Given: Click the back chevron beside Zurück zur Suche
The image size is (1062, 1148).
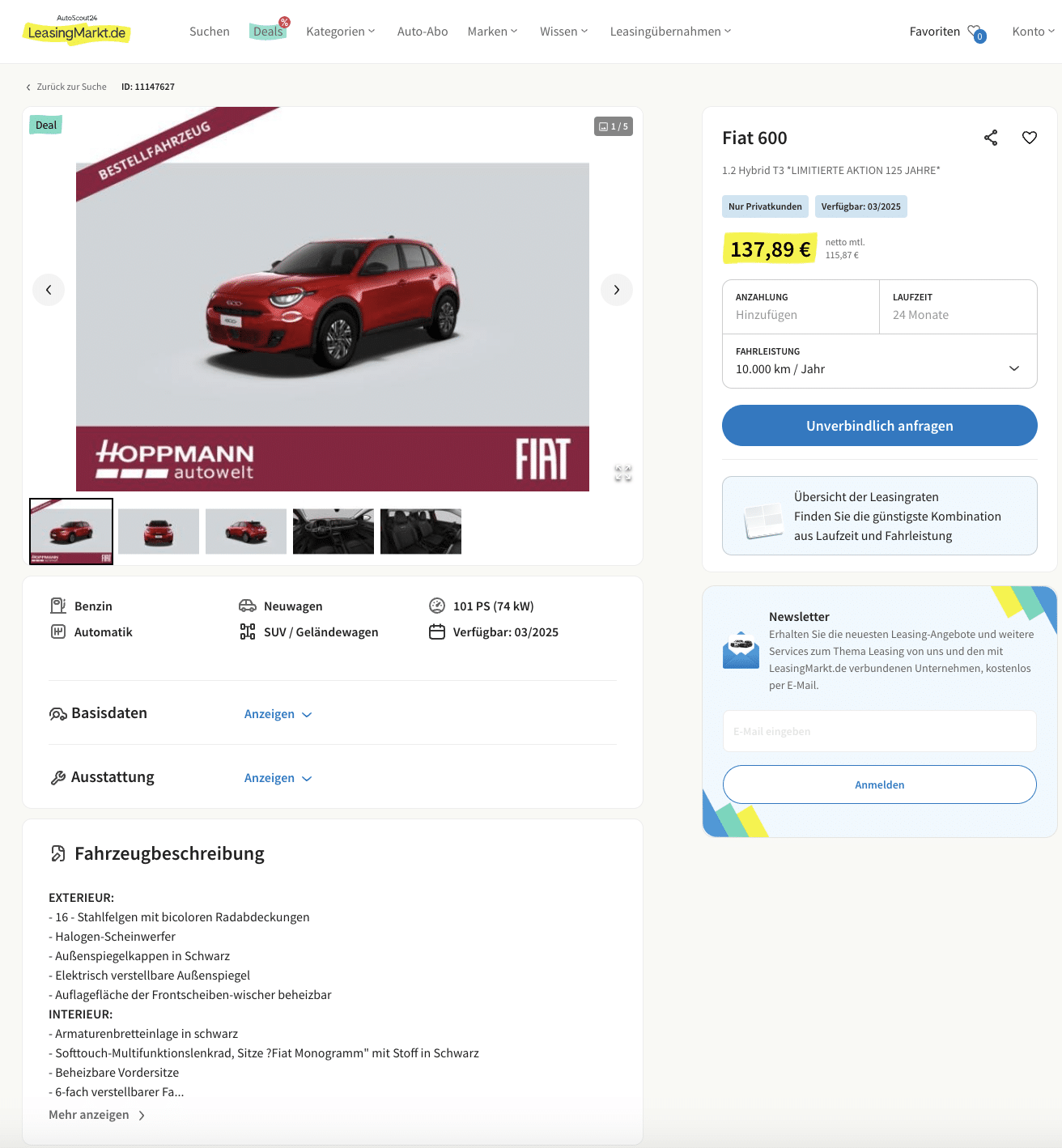Looking at the screenshot, I should click(28, 87).
